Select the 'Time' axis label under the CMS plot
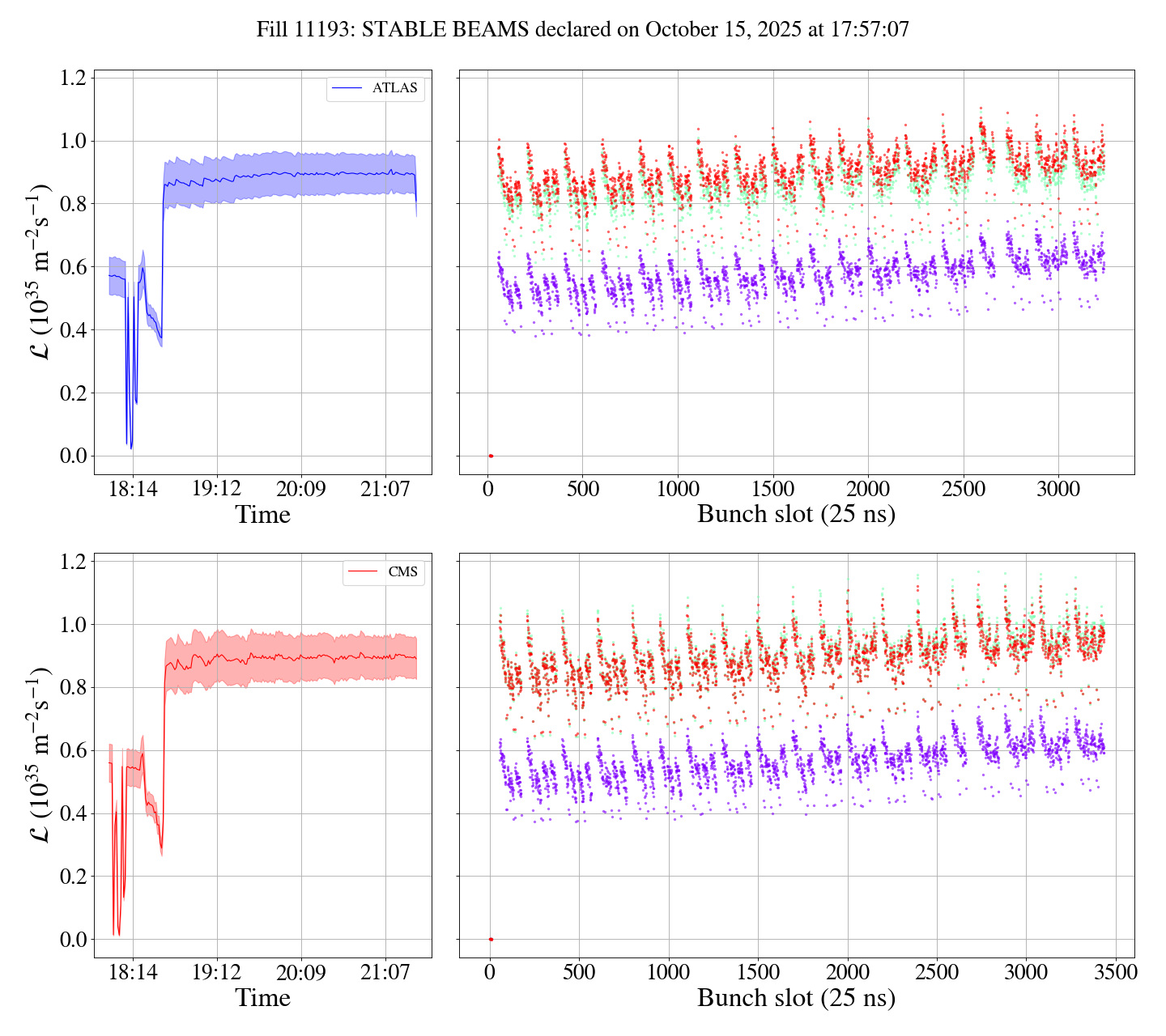 click(262, 998)
